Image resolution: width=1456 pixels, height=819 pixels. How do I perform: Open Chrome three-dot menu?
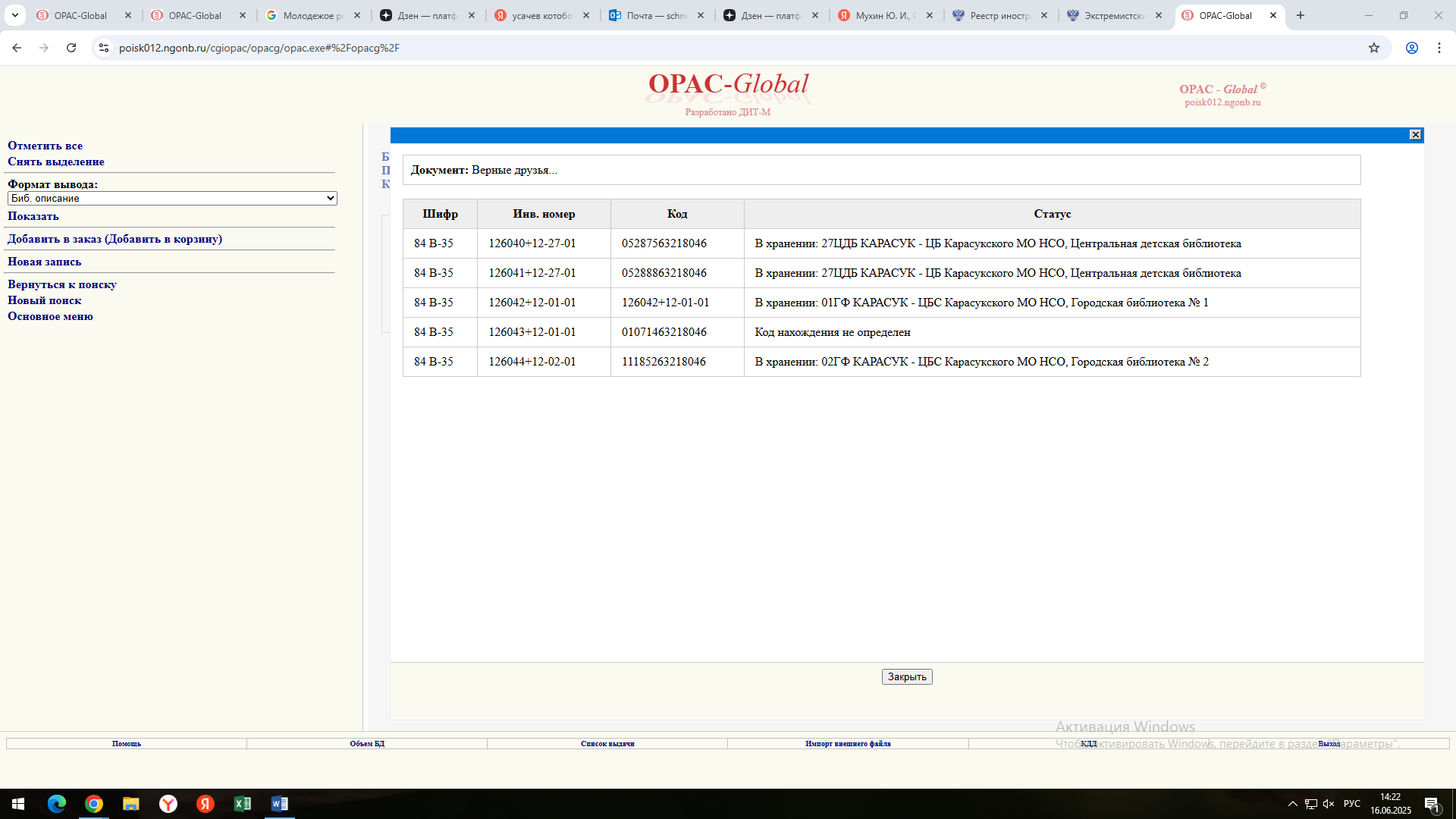tap(1439, 48)
